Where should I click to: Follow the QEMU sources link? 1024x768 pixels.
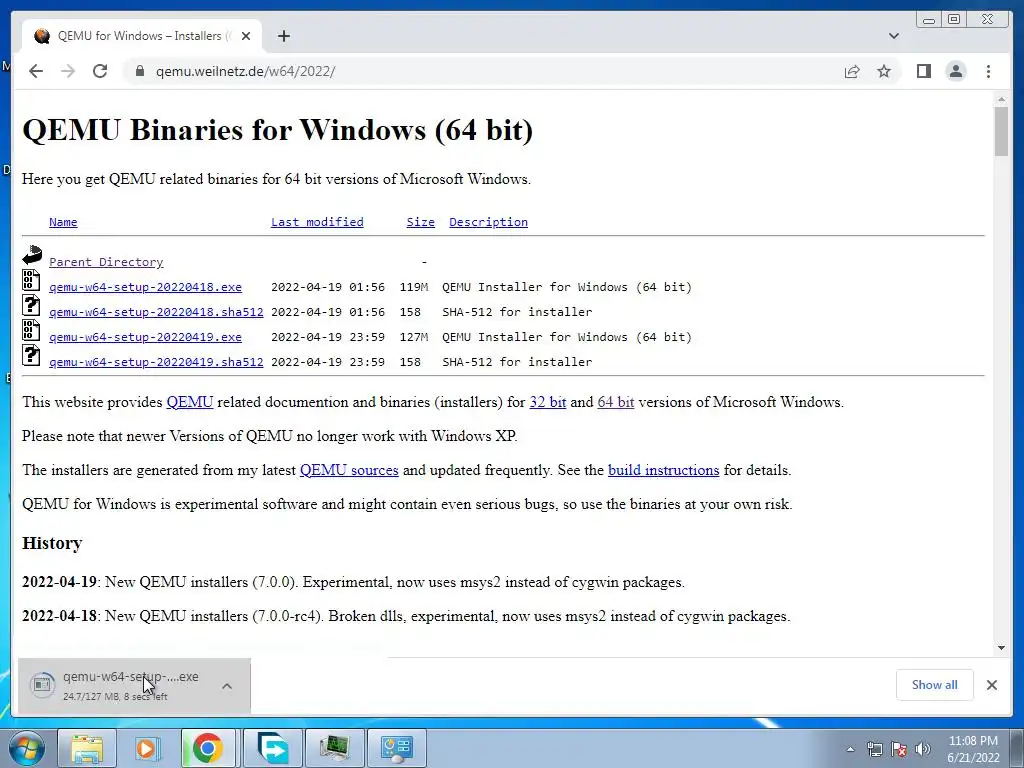coord(349,470)
